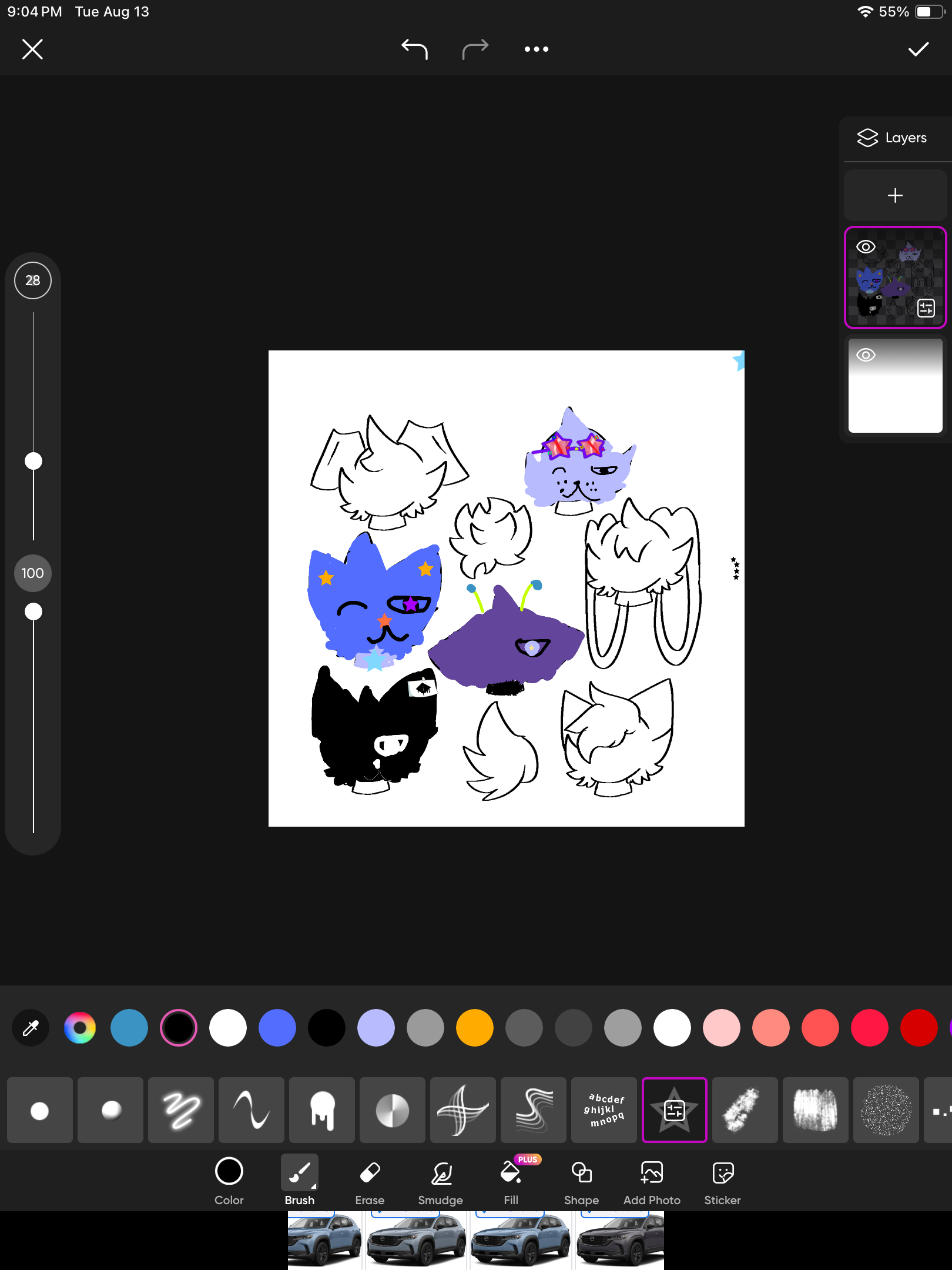The height and width of the screenshot is (1270, 952).
Task: Open settings on the drawing layer thumbnail
Action: click(926, 308)
